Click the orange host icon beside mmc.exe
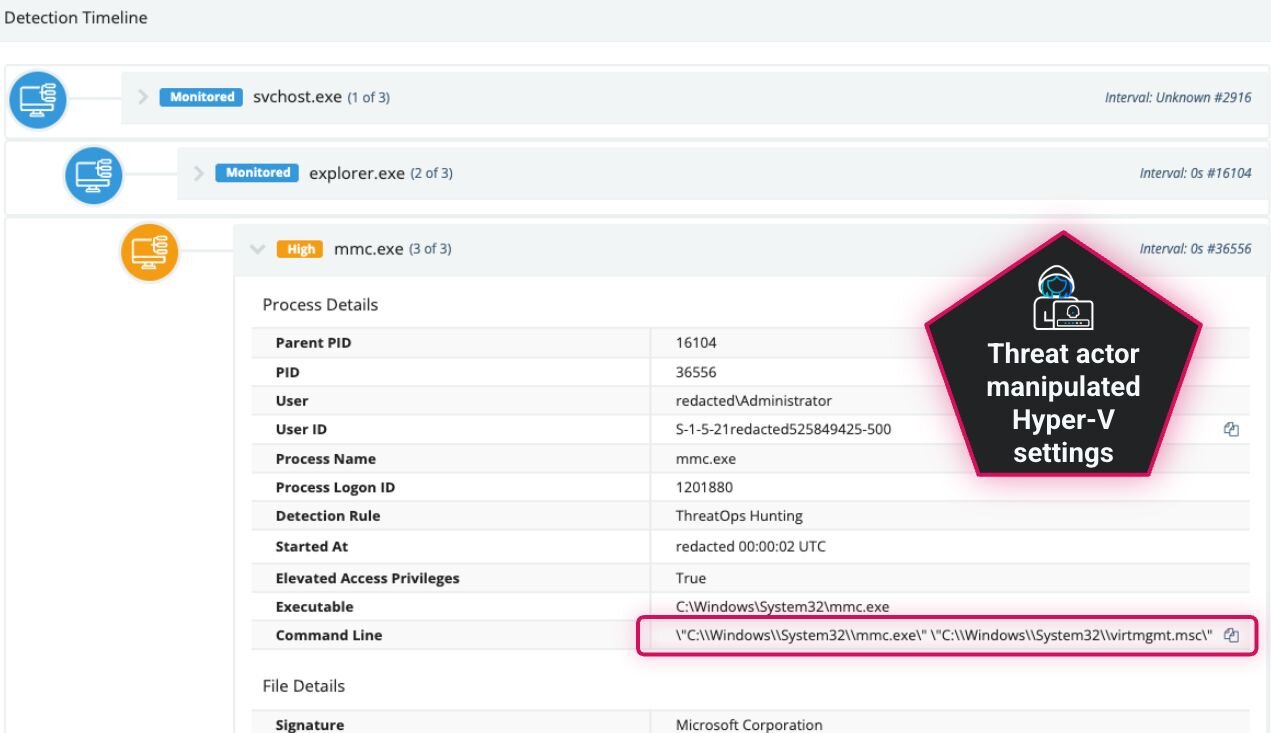Image resolution: width=1271 pixels, height=733 pixels. click(150, 252)
